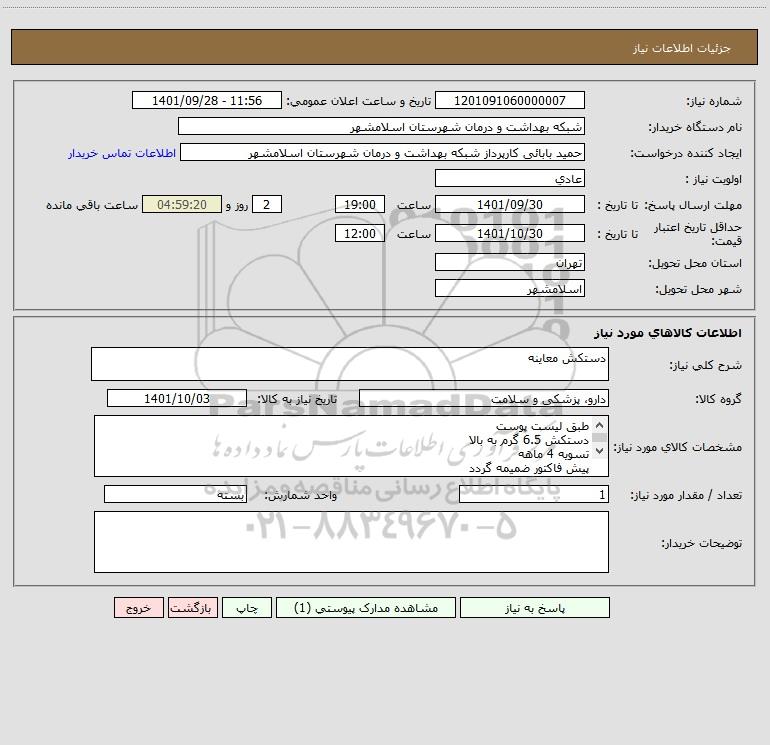770x745 pixels.
Task: Select general description field دستکش معاینه
Action: [350, 364]
